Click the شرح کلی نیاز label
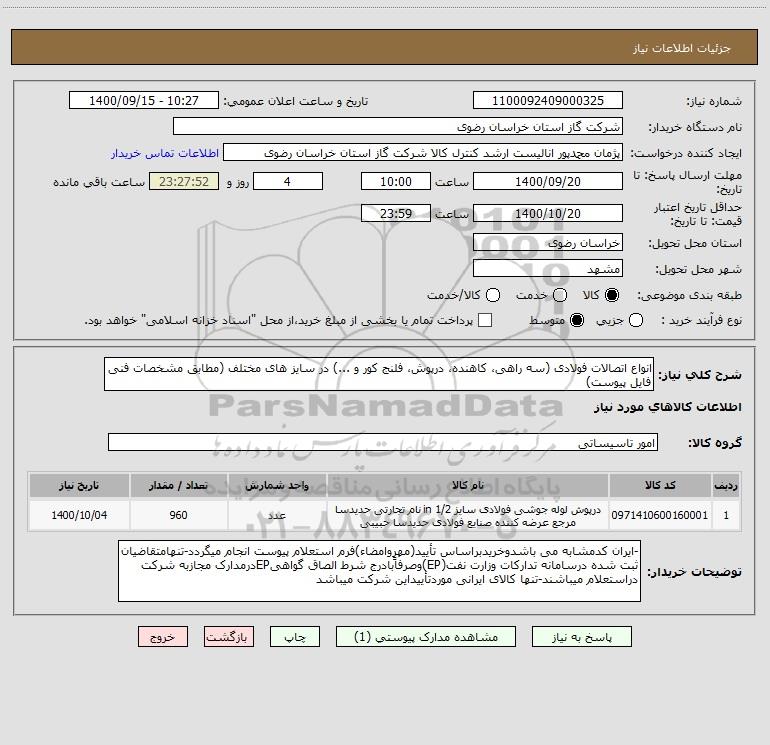Viewport: 770px width, 745px height. pyautogui.click(x=700, y=376)
